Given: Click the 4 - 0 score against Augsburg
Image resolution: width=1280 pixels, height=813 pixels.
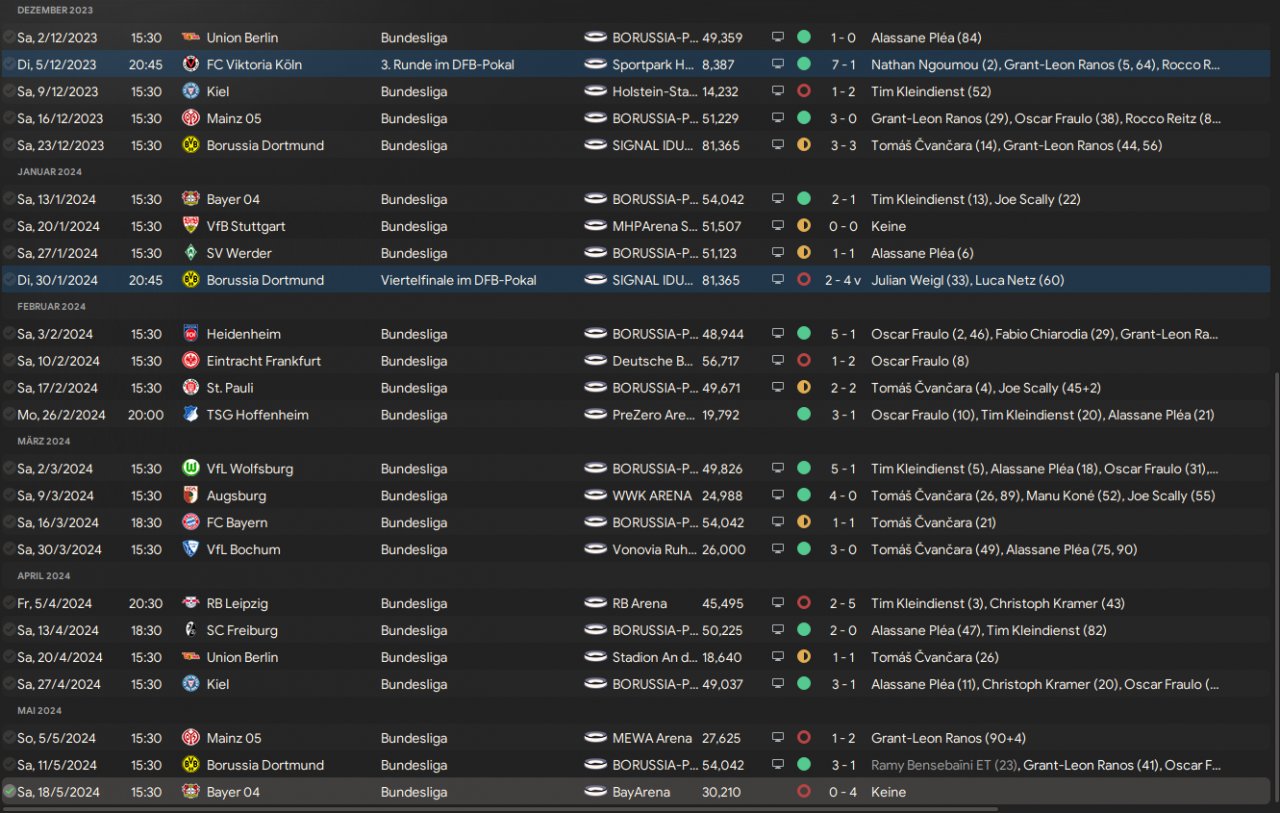Looking at the screenshot, I should tap(844, 497).
